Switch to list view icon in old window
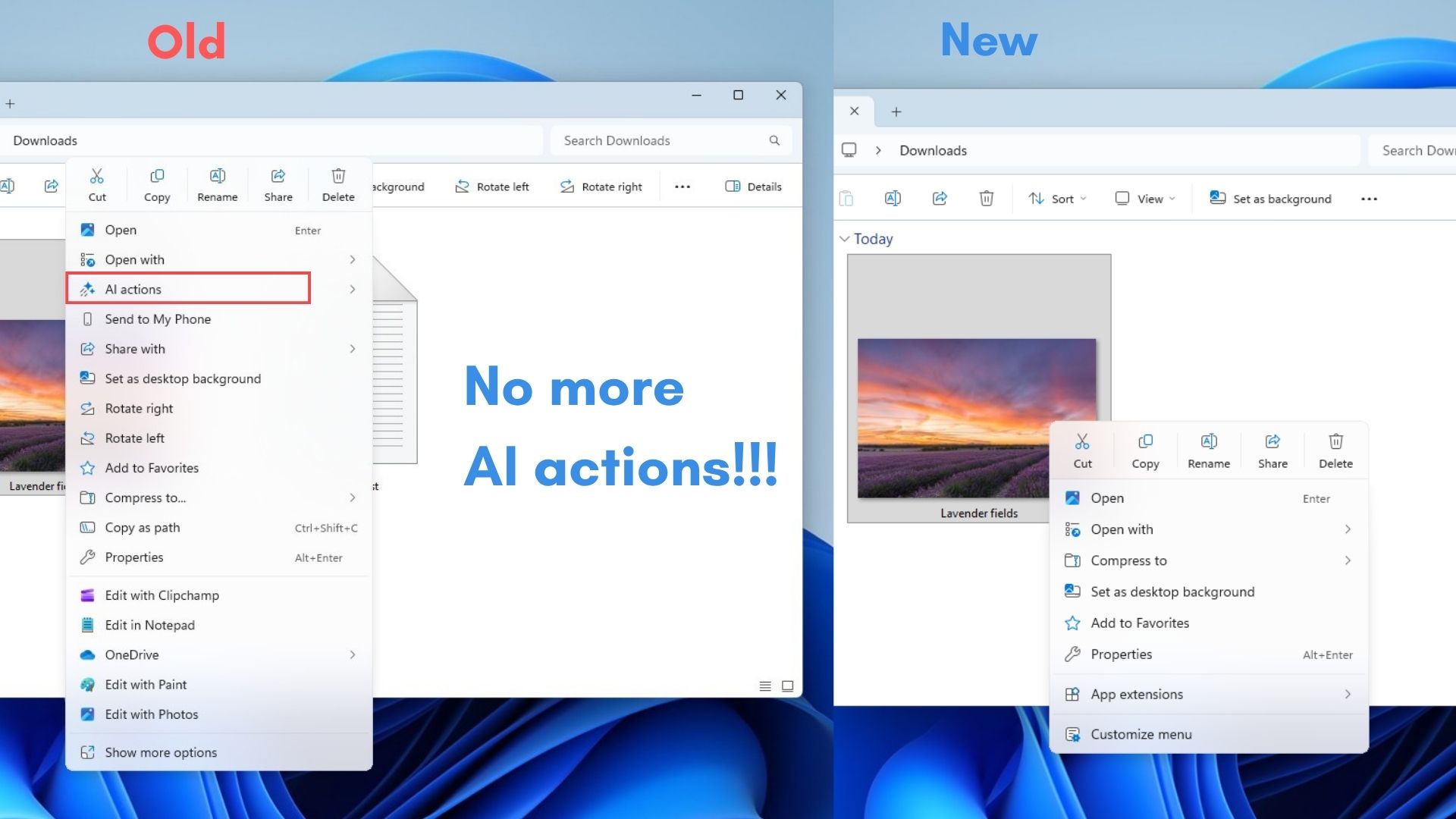This screenshot has width=1456, height=819. pos(765,686)
